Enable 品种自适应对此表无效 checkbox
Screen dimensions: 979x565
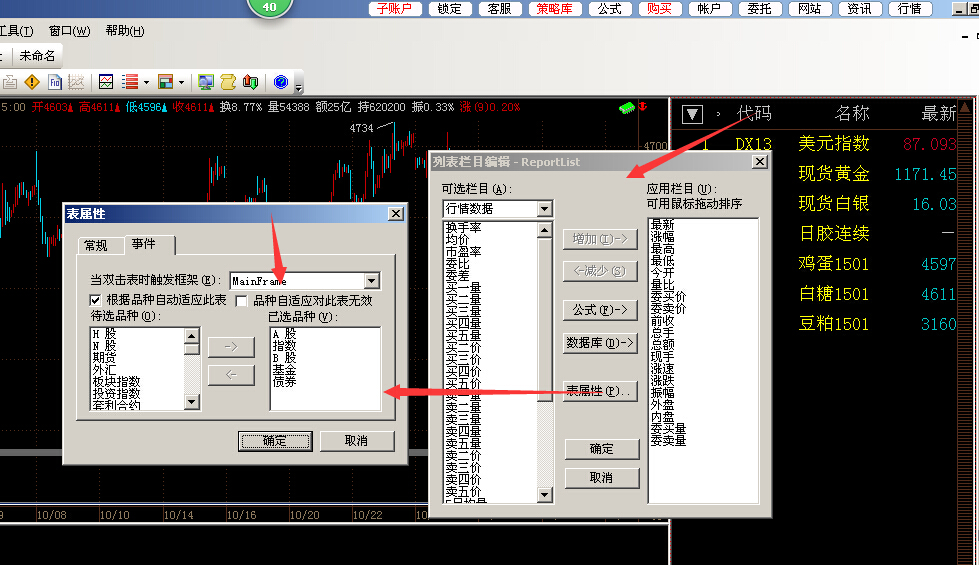pyautogui.click(x=241, y=301)
